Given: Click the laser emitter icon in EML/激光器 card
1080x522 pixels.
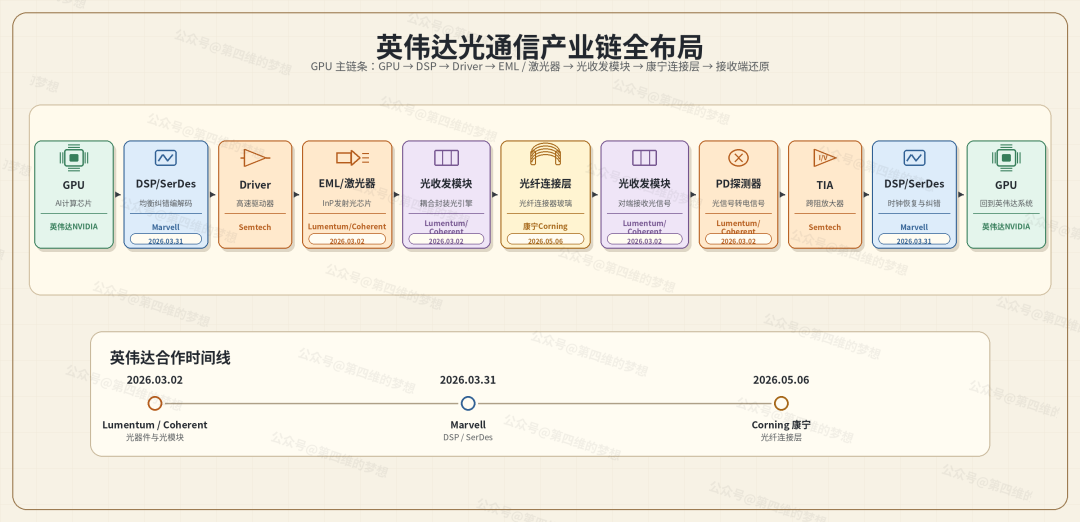Looking at the screenshot, I should point(352,158).
